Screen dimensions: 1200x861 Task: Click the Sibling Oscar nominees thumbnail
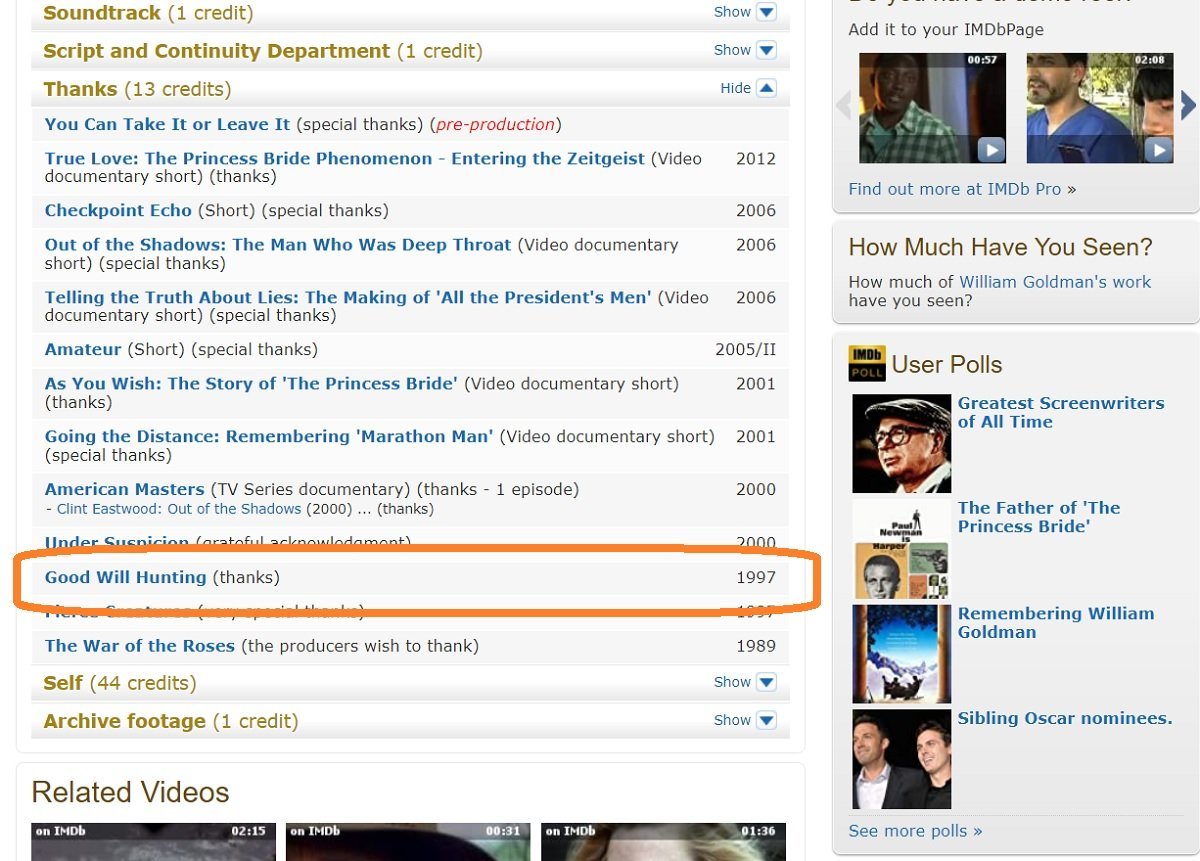tap(902, 759)
